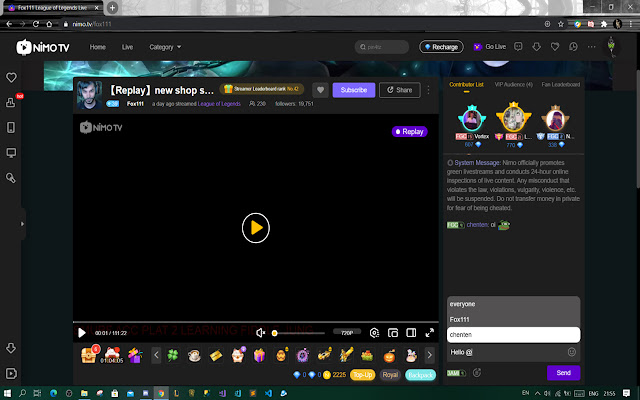The image size is (640, 400).
Task: Open player settings gear icon
Action: pos(374,333)
